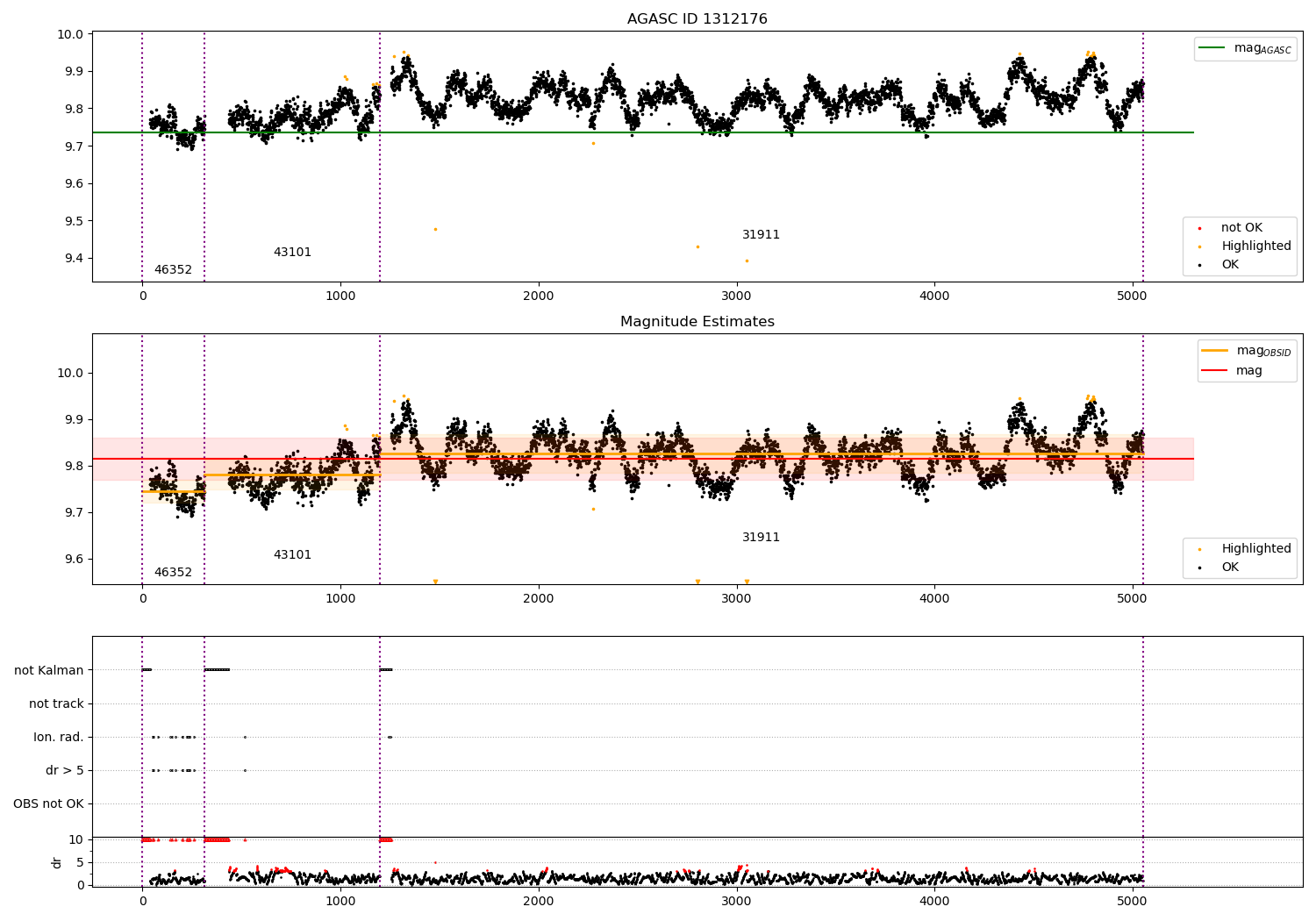The height and width of the screenshot is (921, 1316).
Task: Click the 'dr > 5' axis label
Action: tap(65, 771)
